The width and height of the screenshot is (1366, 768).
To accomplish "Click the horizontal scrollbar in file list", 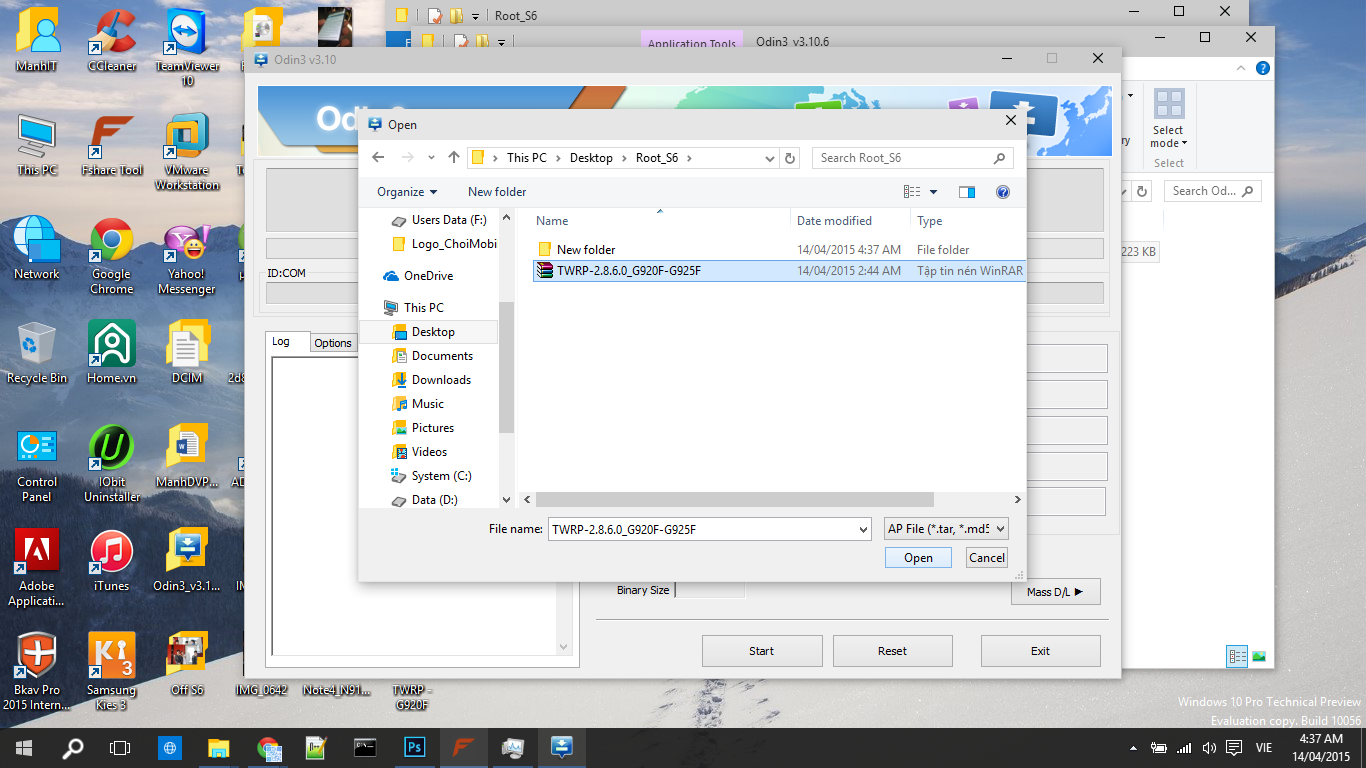I will [x=734, y=499].
